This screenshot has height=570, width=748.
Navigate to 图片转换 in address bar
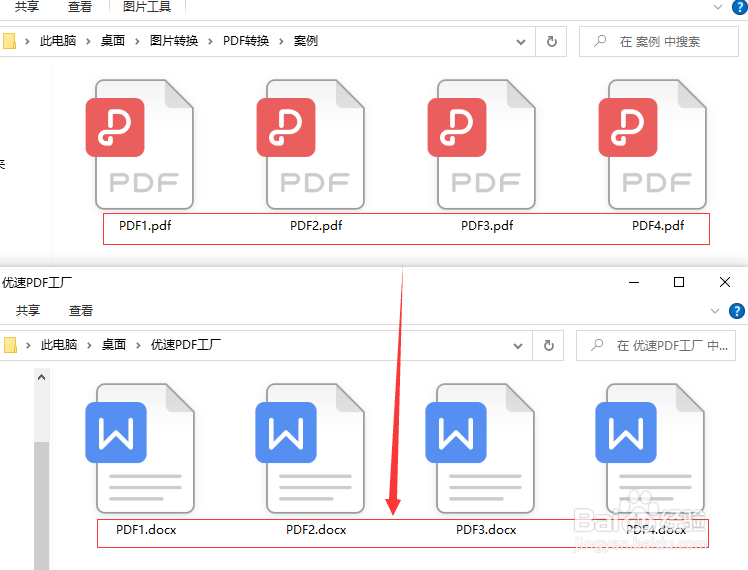coord(174,41)
